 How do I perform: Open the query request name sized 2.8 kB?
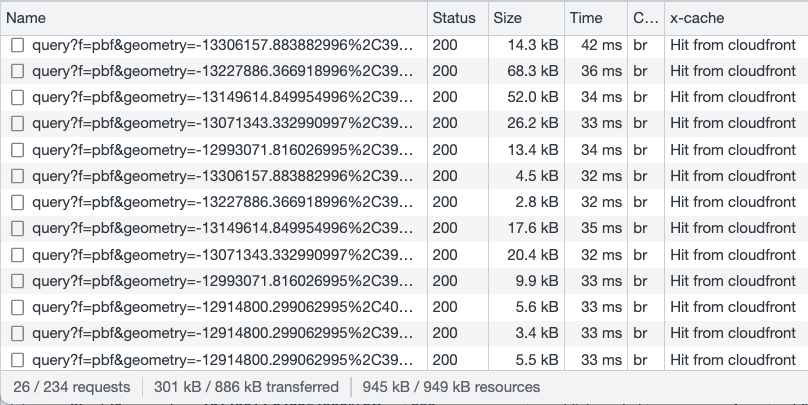click(221, 202)
